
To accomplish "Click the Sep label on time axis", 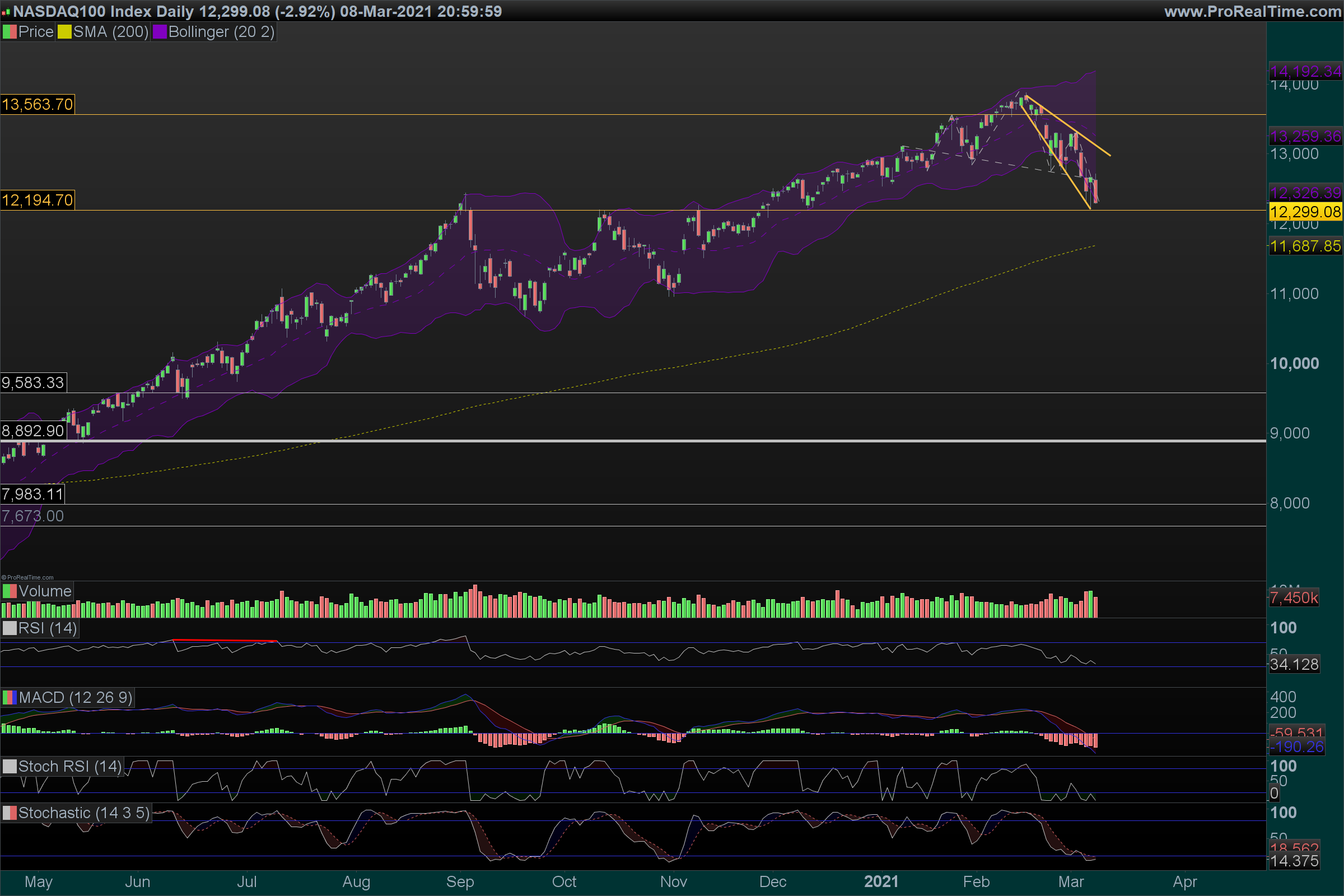I will 460,881.
